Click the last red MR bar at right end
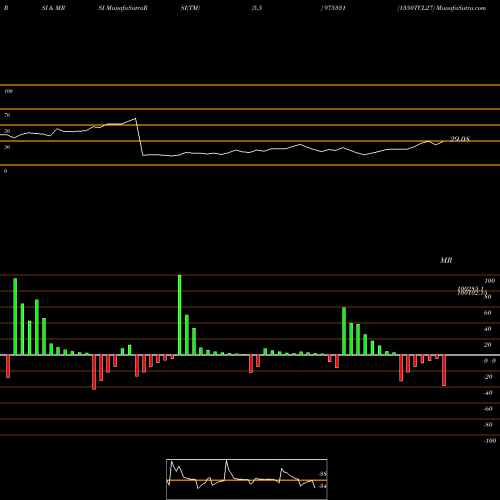Screen dimensions: 500x500 pos(444,370)
